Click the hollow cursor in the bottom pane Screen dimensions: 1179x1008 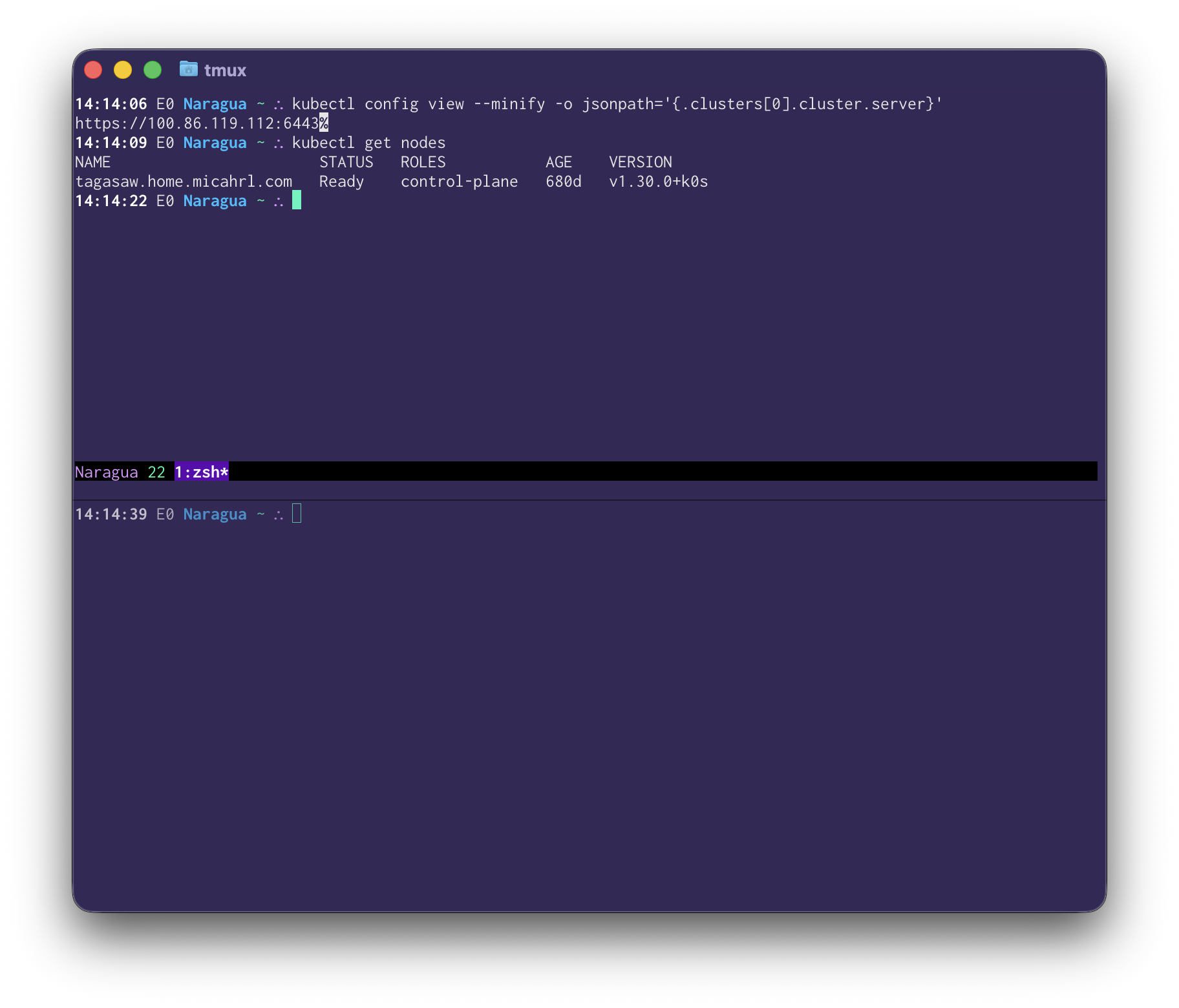[297, 514]
